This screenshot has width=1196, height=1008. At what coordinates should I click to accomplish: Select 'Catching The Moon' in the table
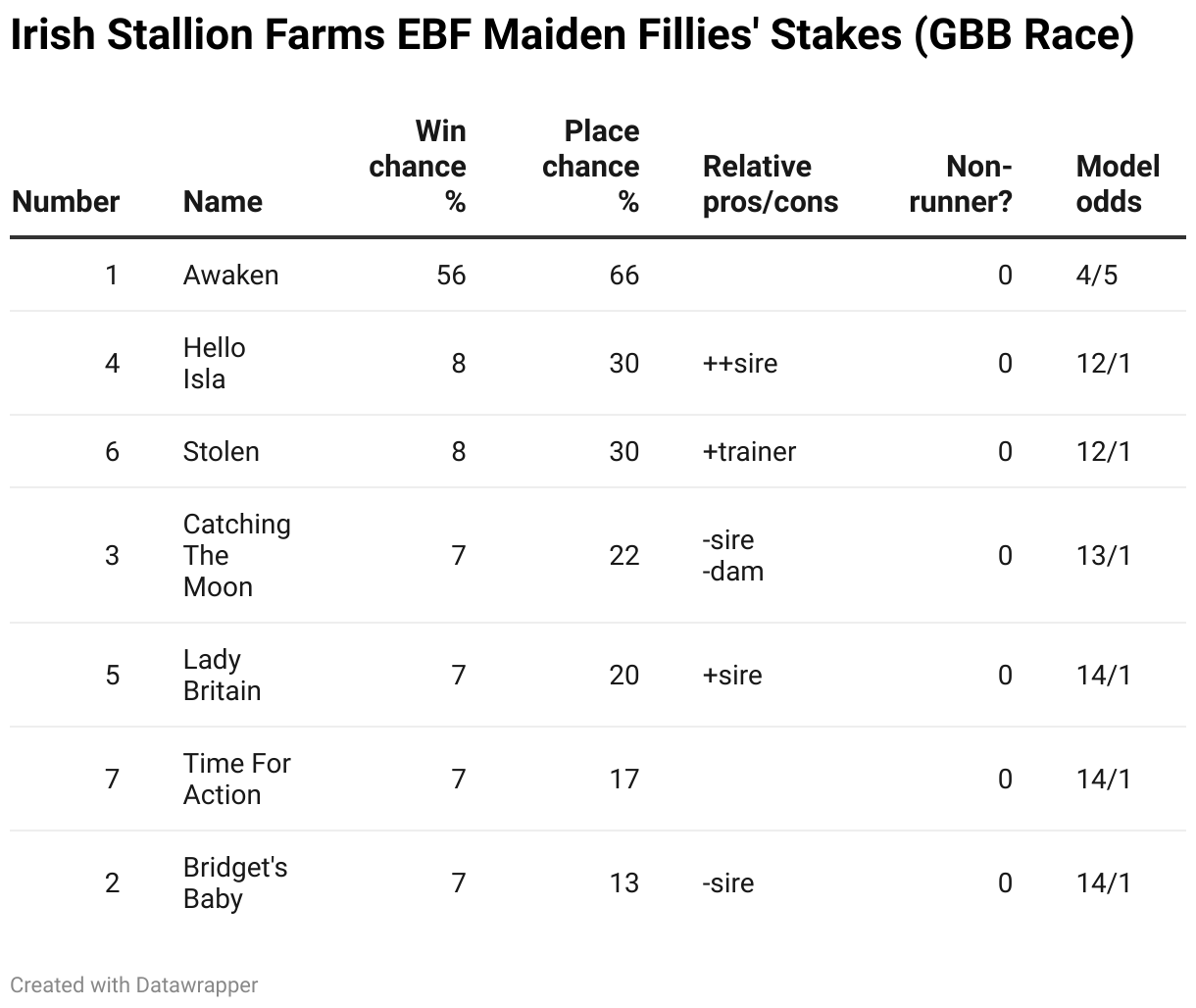[237, 556]
